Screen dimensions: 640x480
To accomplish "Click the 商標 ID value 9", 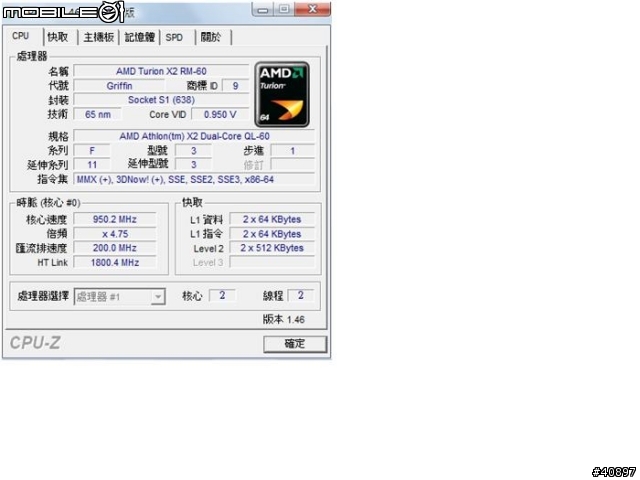I will 236,86.
